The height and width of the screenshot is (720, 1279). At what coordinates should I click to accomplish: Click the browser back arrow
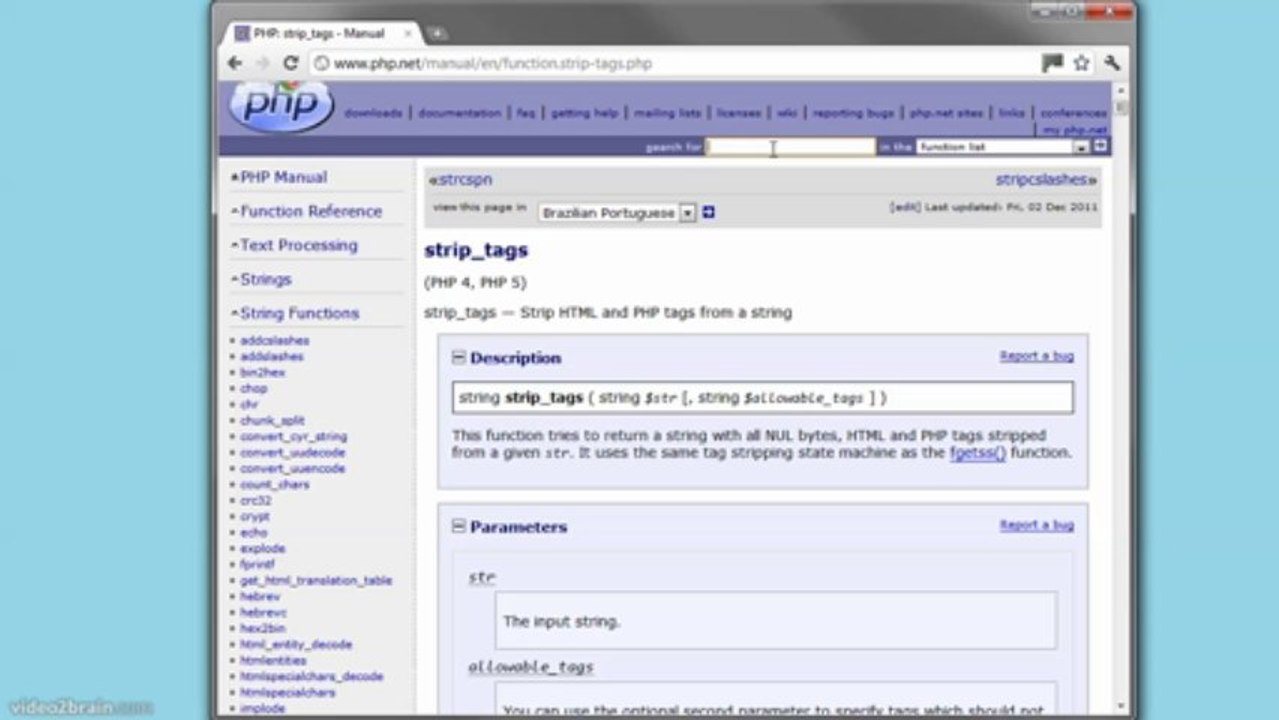coord(235,63)
